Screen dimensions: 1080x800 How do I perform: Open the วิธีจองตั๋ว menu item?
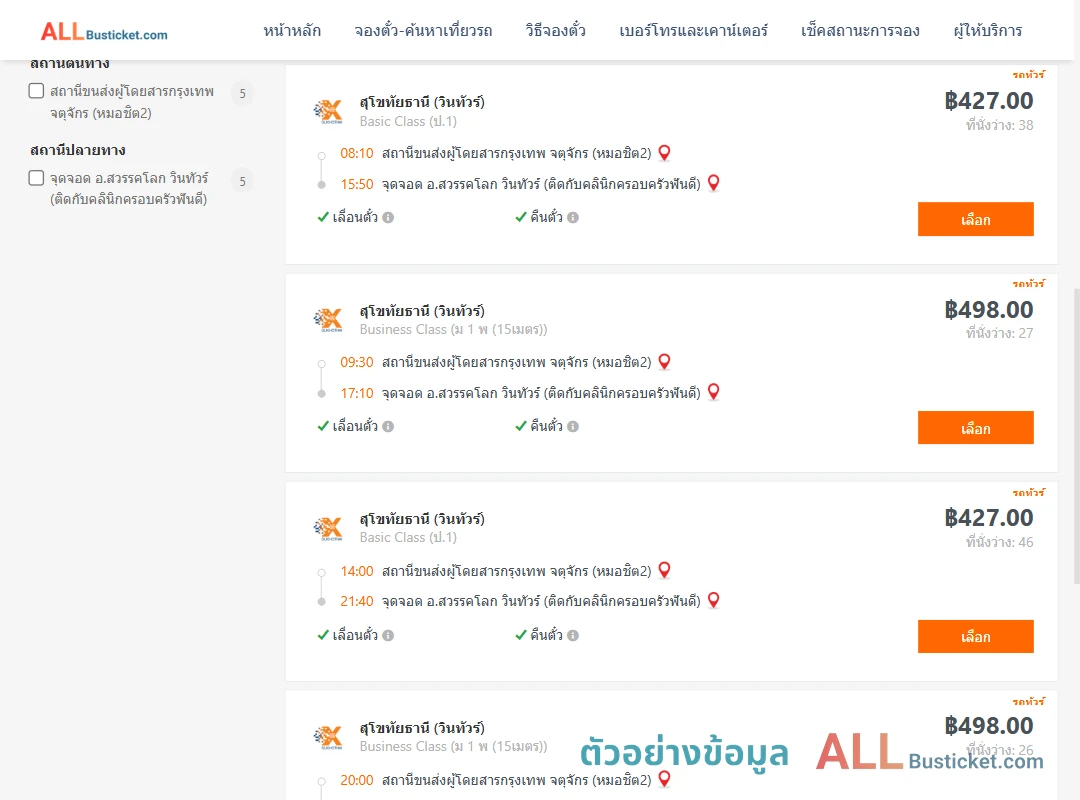click(x=555, y=31)
